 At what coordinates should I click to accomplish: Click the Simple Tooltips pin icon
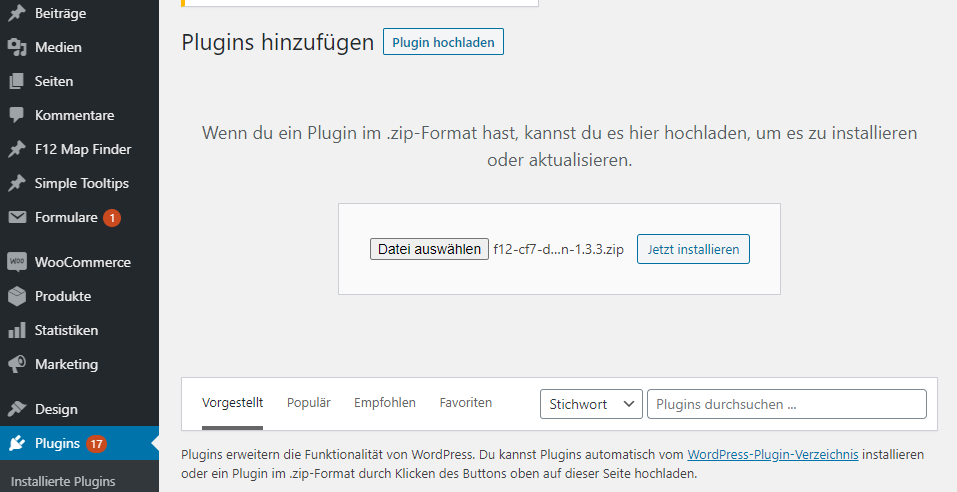17,183
